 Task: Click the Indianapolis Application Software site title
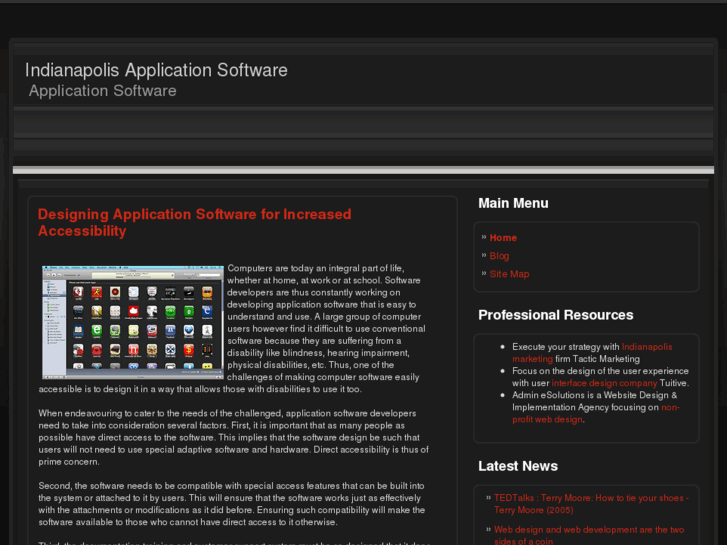pyautogui.click(x=156, y=70)
